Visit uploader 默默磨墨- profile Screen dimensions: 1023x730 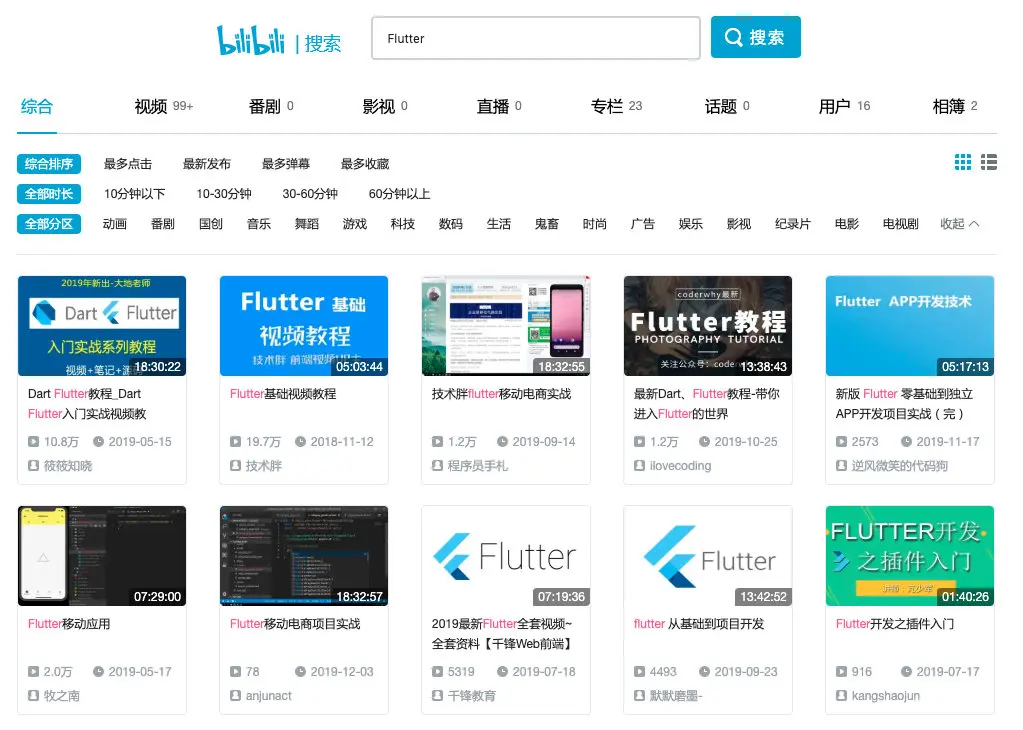pos(668,696)
